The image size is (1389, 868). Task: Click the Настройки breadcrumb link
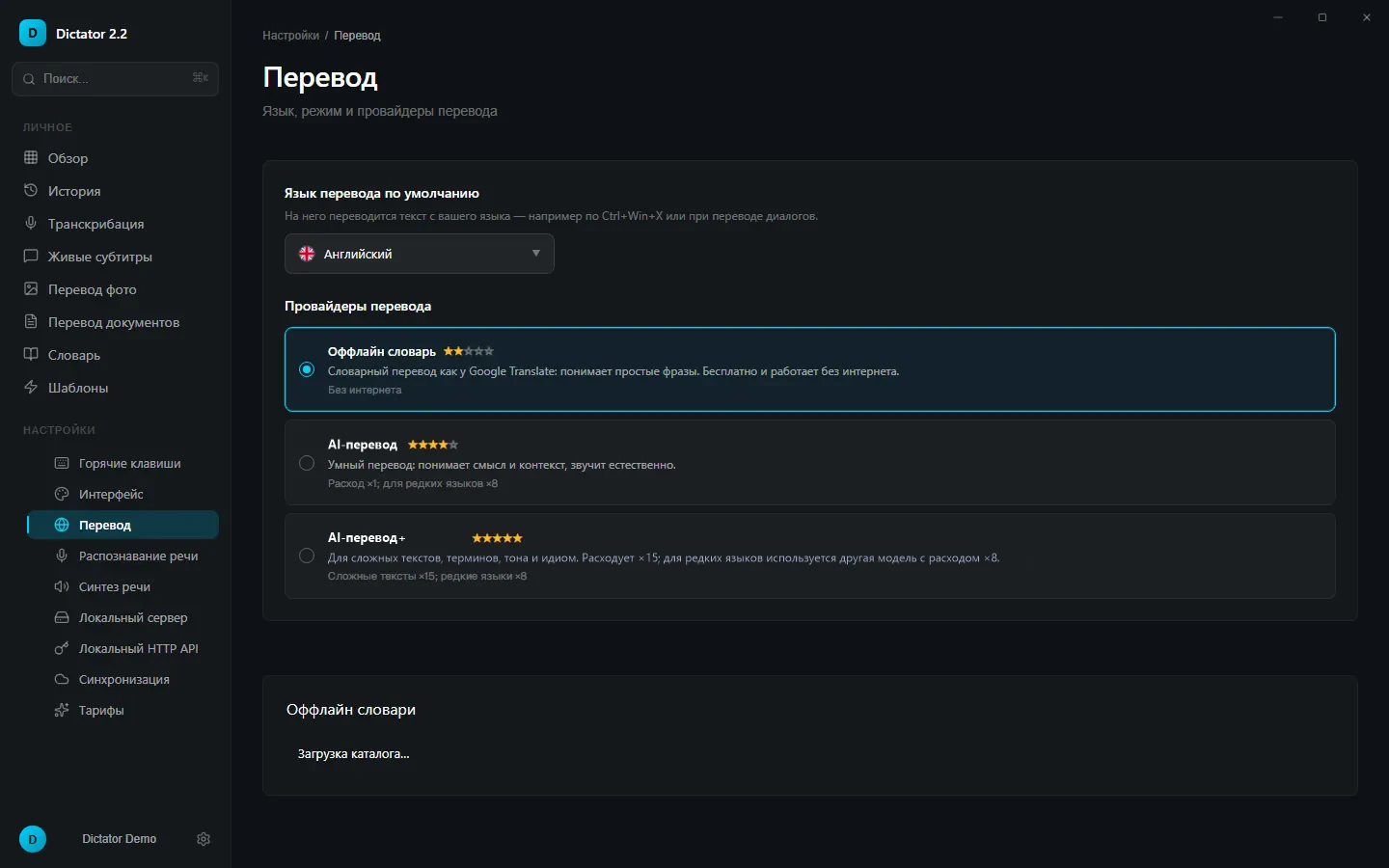[290, 36]
